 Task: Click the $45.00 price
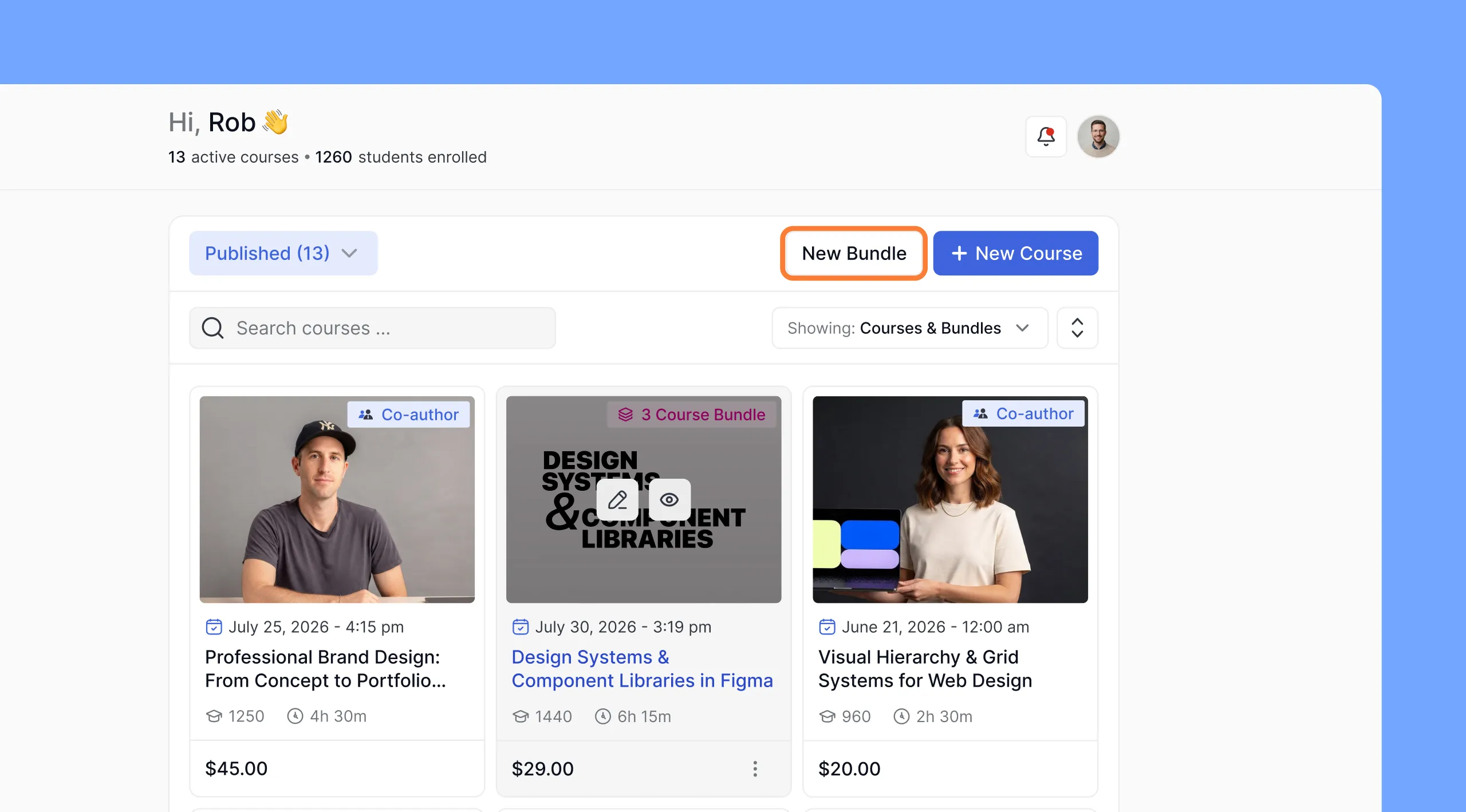coord(237,768)
